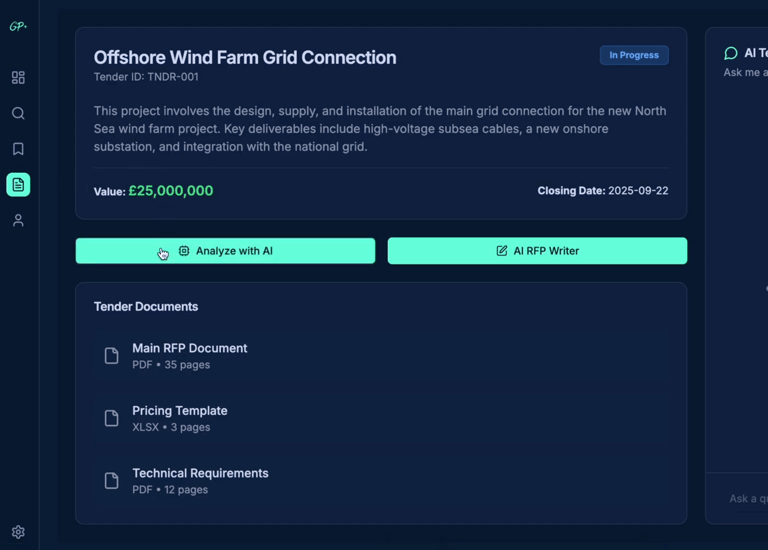The image size is (768, 550).
Task: Click the file icon beside Technical Requirements
Action: click(112, 481)
